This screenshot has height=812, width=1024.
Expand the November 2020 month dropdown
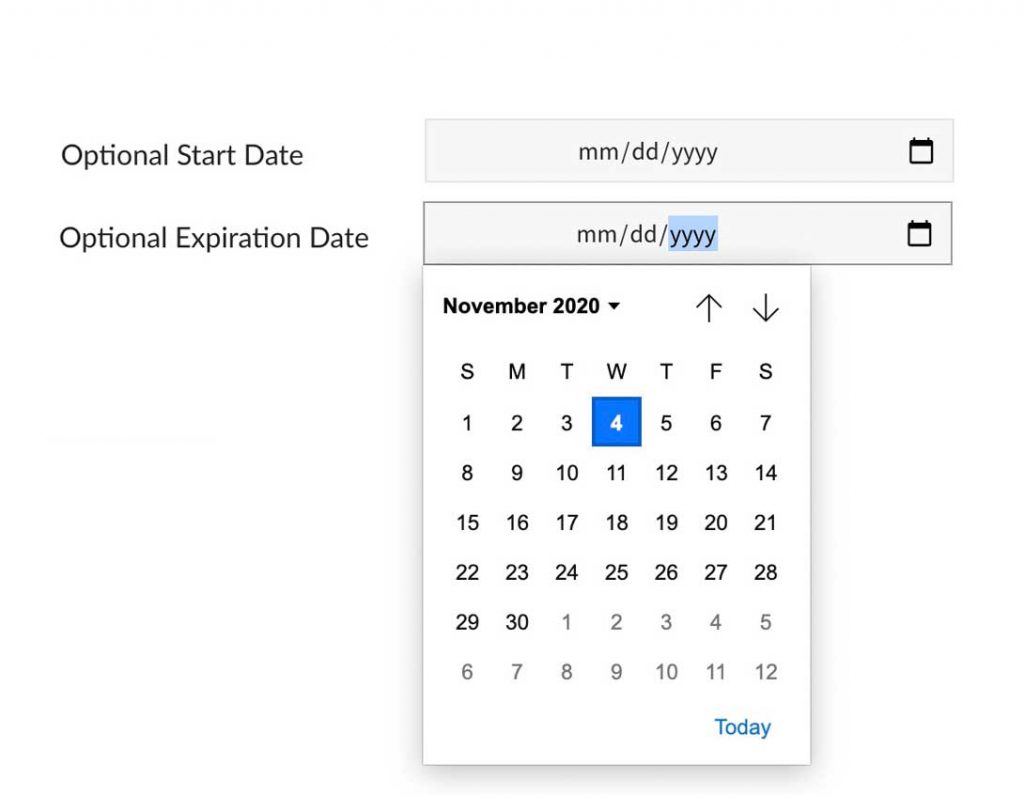click(x=531, y=306)
